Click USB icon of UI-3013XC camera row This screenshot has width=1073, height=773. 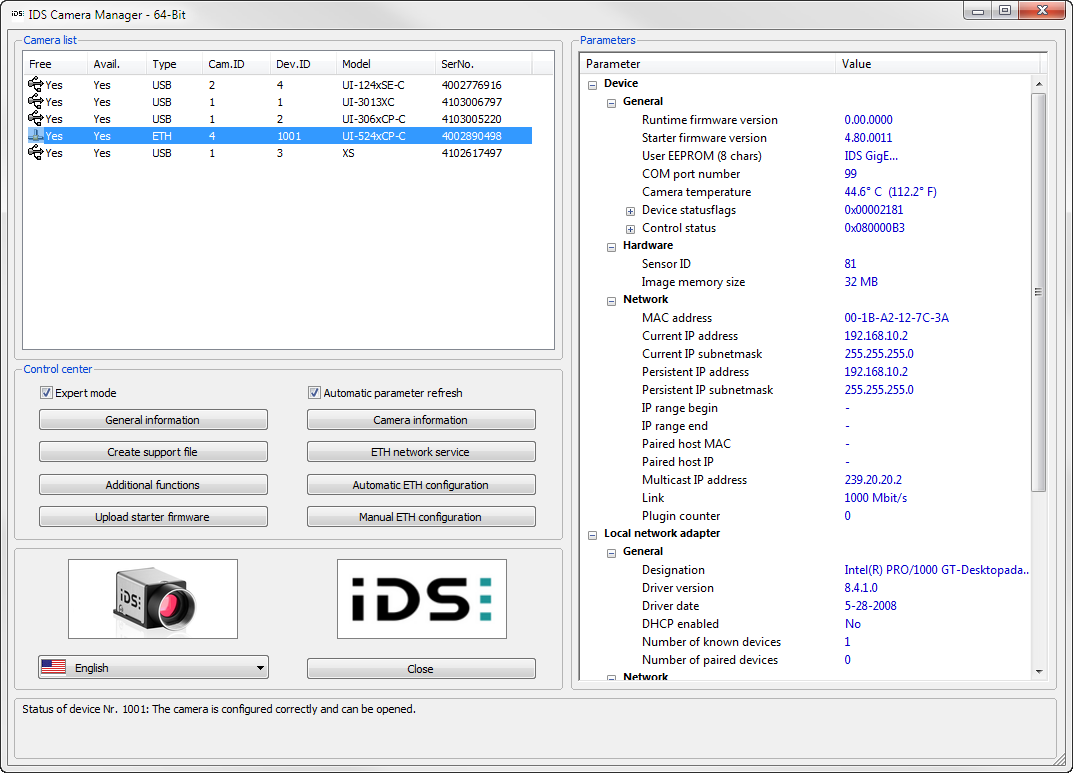coord(36,101)
